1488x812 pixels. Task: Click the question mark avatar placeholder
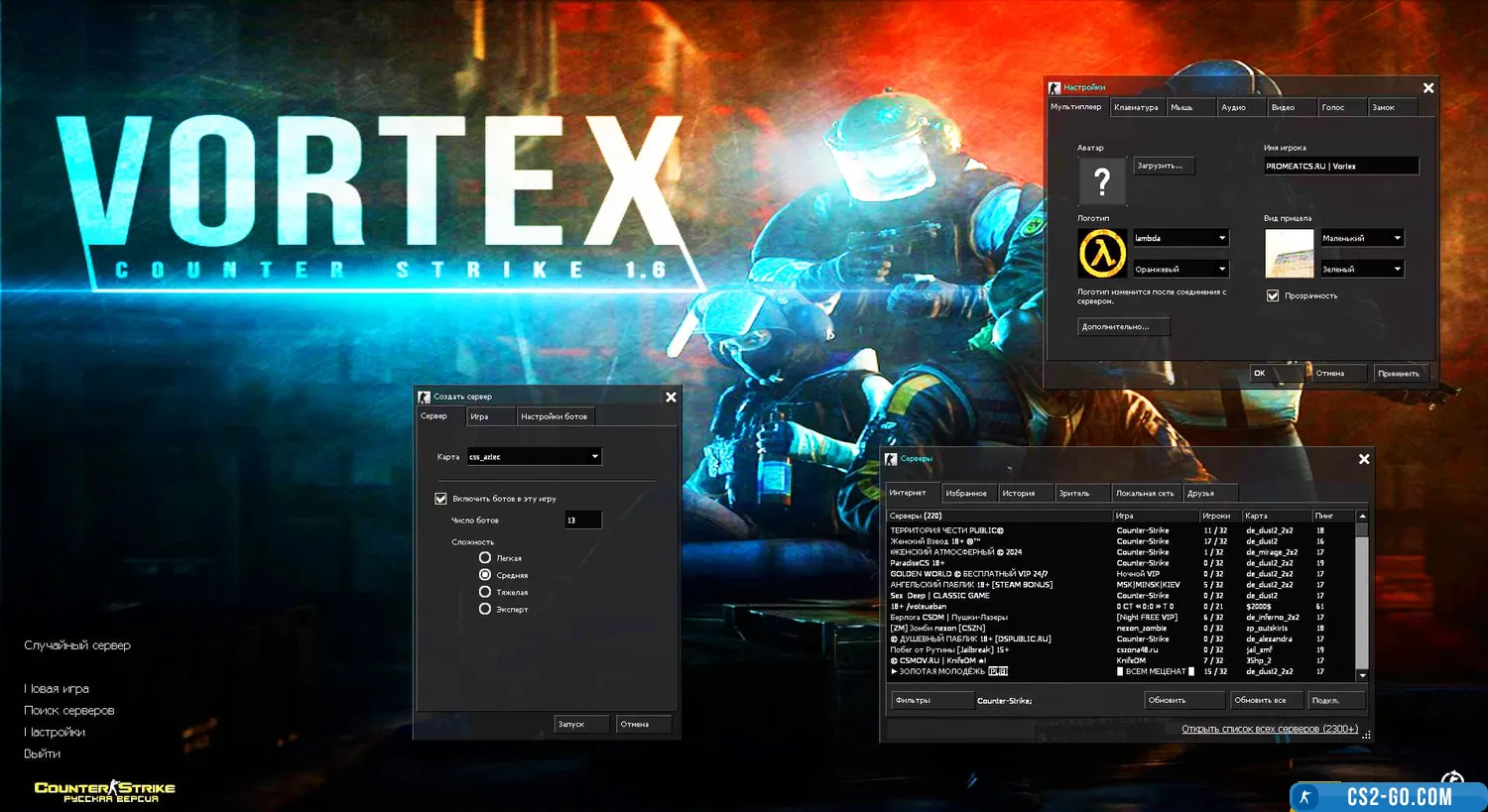coord(1101,181)
